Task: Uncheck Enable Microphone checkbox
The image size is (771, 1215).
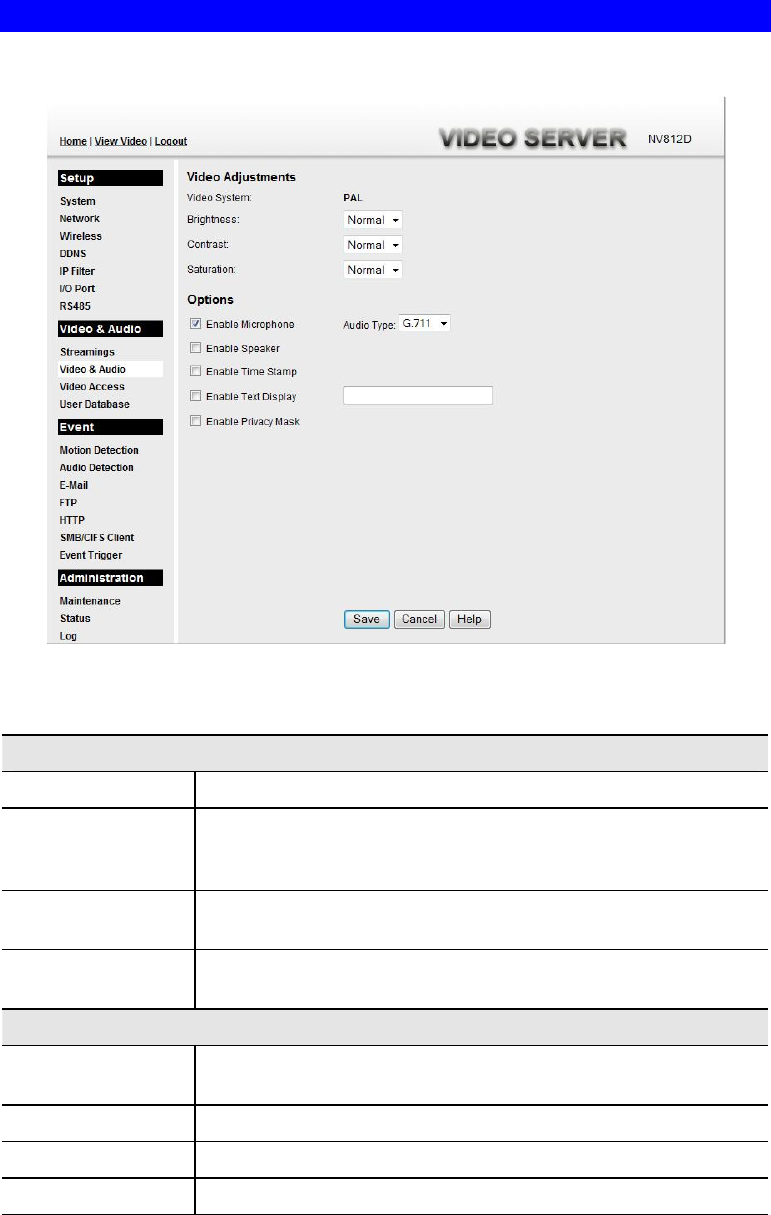Action: pos(195,324)
